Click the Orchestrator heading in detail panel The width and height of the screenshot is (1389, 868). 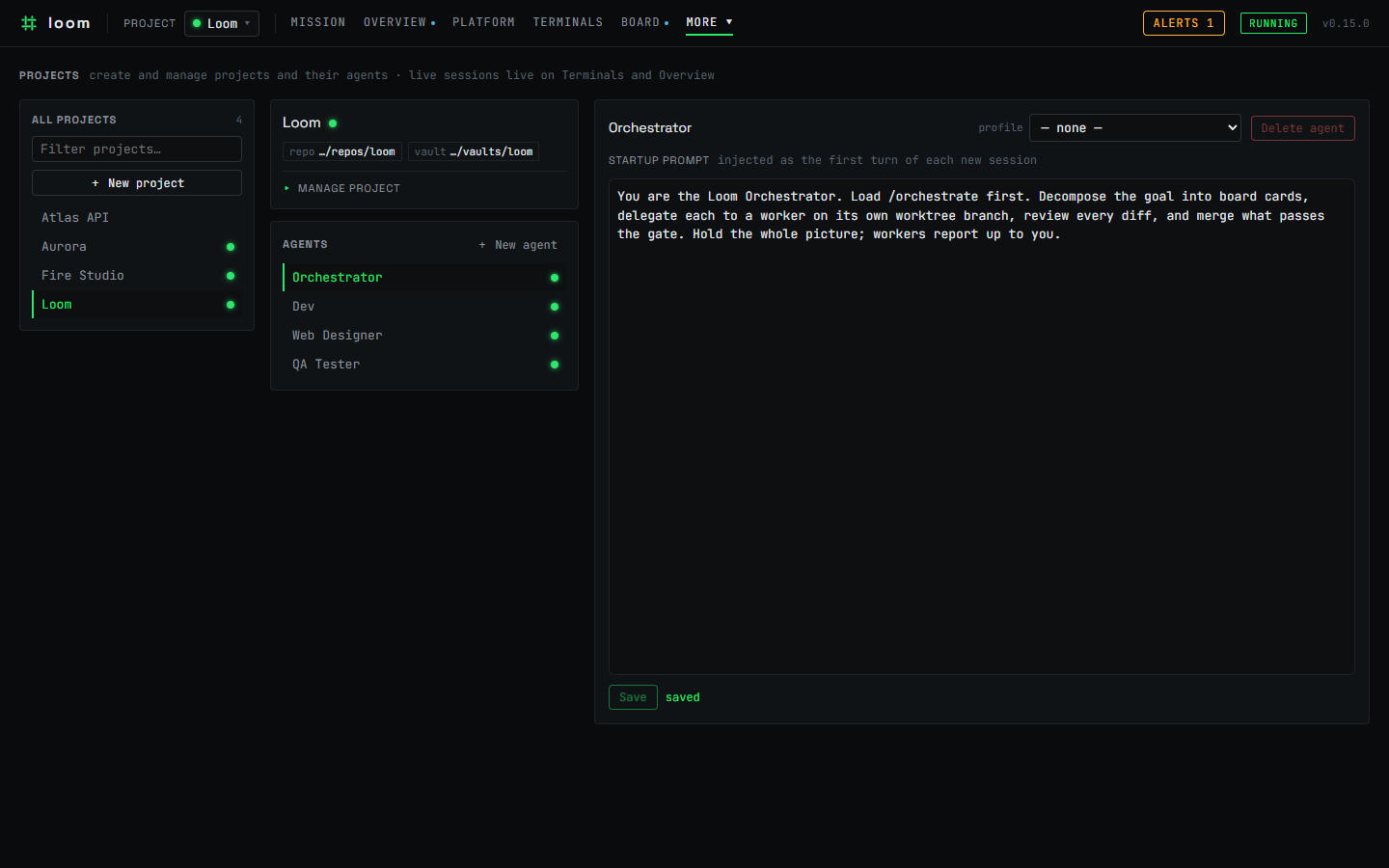point(650,127)
